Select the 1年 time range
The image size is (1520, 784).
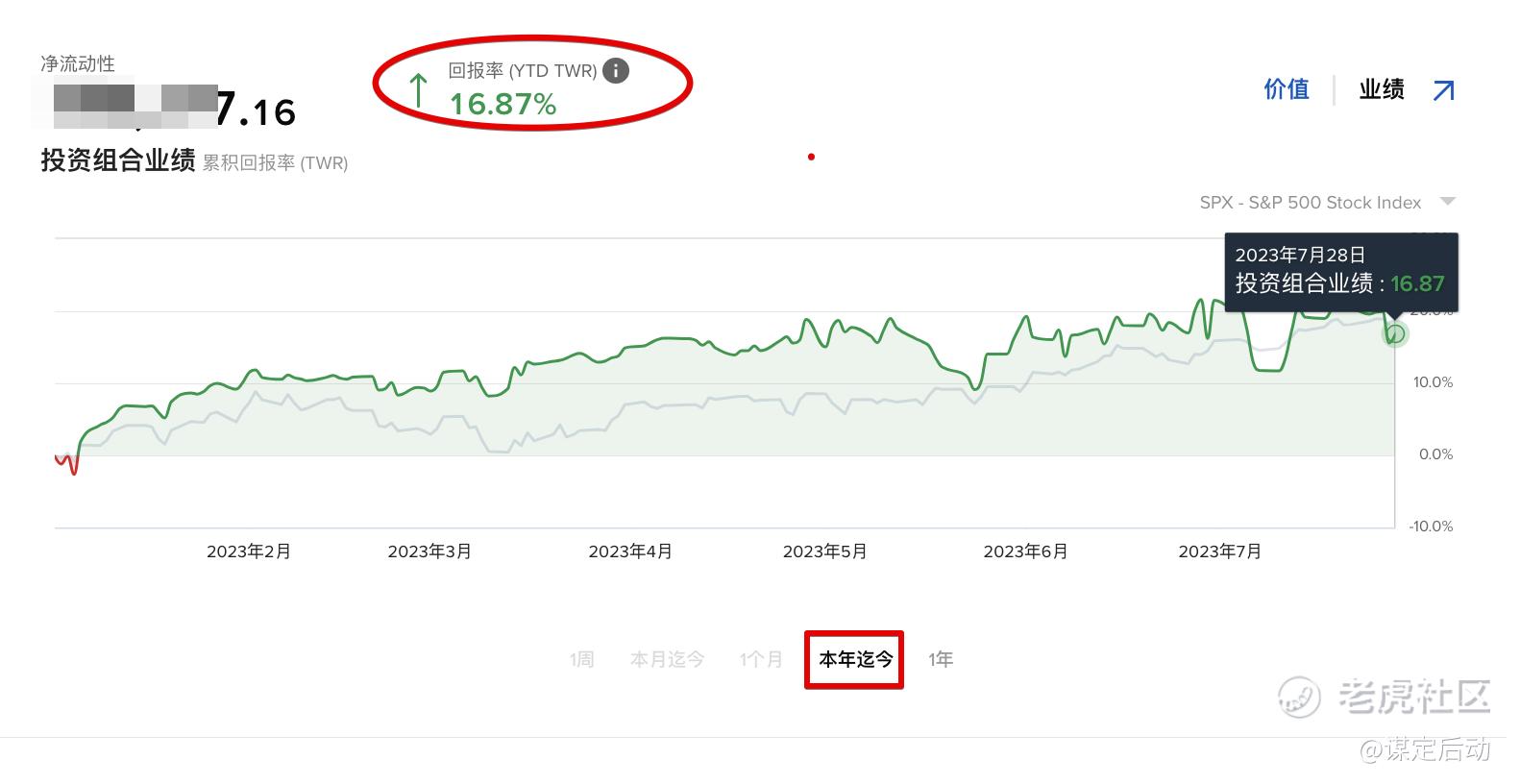[941, 659]
